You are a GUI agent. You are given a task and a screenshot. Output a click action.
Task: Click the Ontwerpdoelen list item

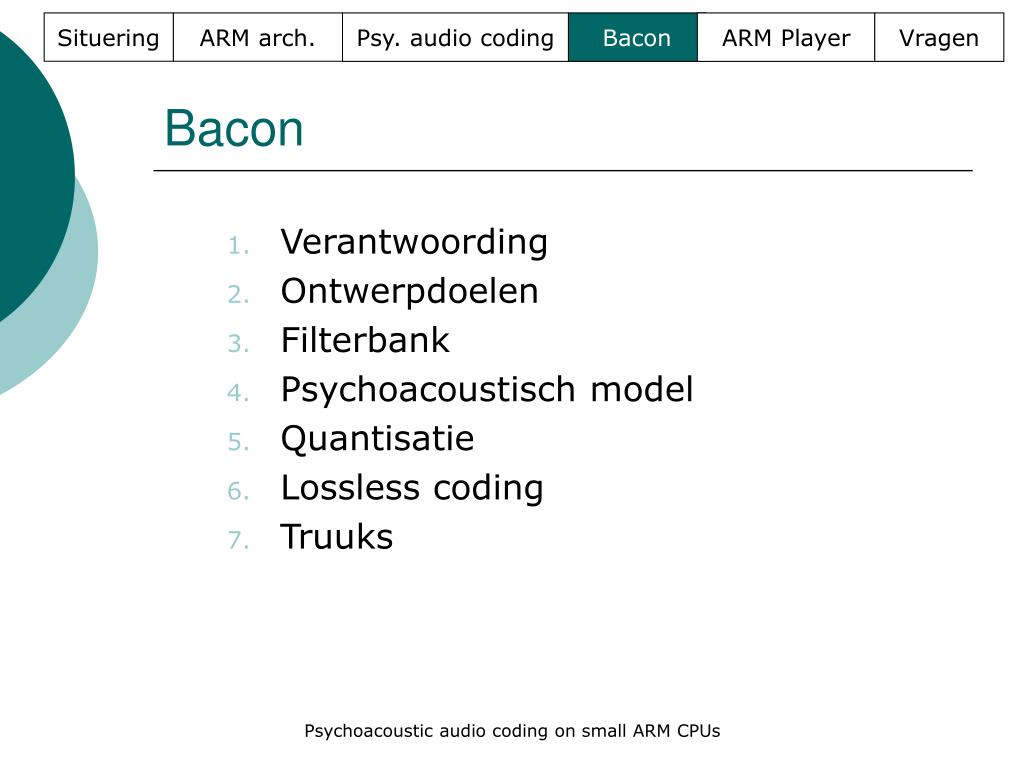click(409, 291)
